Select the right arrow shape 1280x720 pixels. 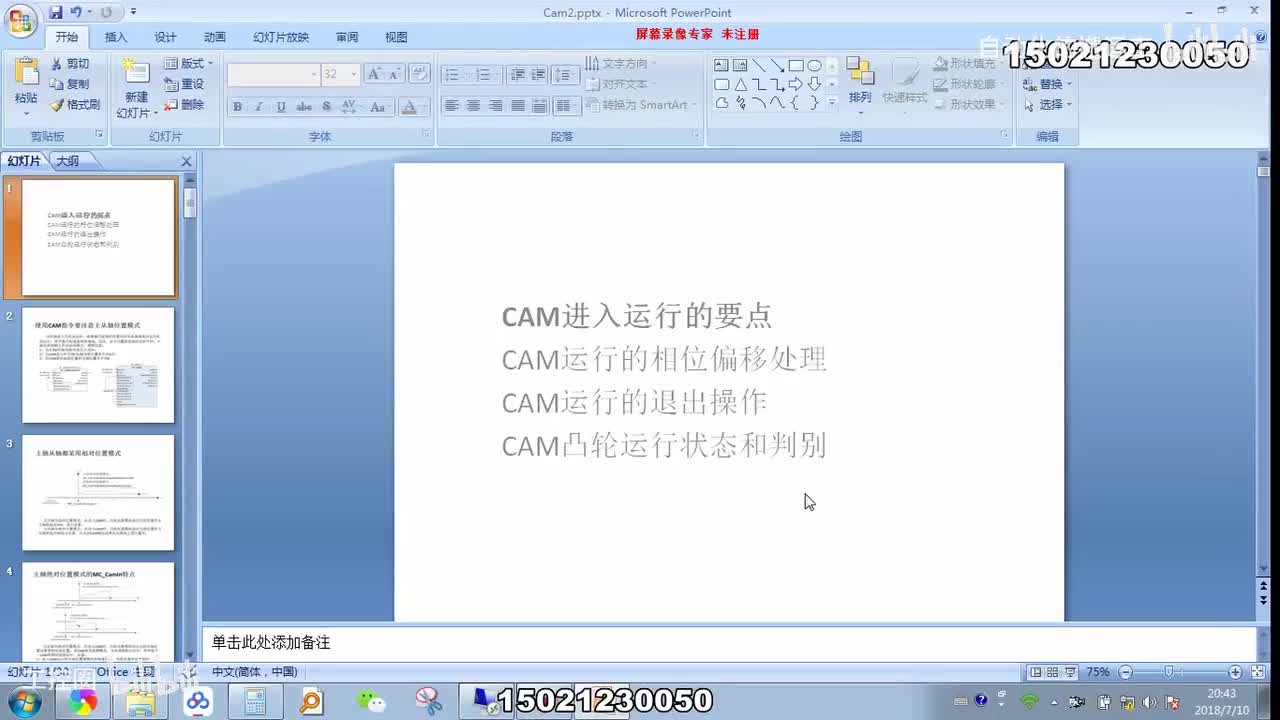pyautogui.click(x=796, y=84)
